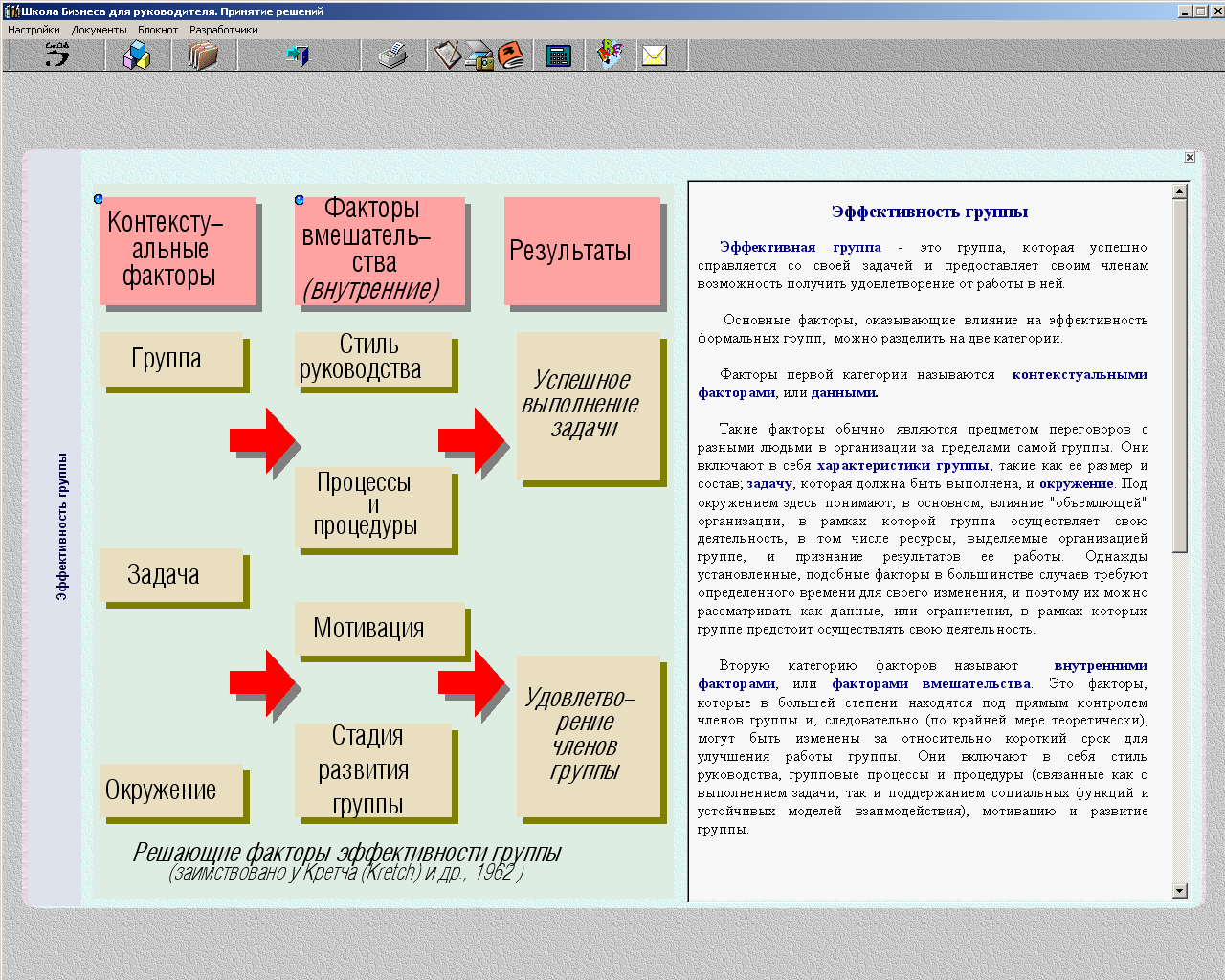Follow the 'характеристики группы' link

tap(902, 465)
